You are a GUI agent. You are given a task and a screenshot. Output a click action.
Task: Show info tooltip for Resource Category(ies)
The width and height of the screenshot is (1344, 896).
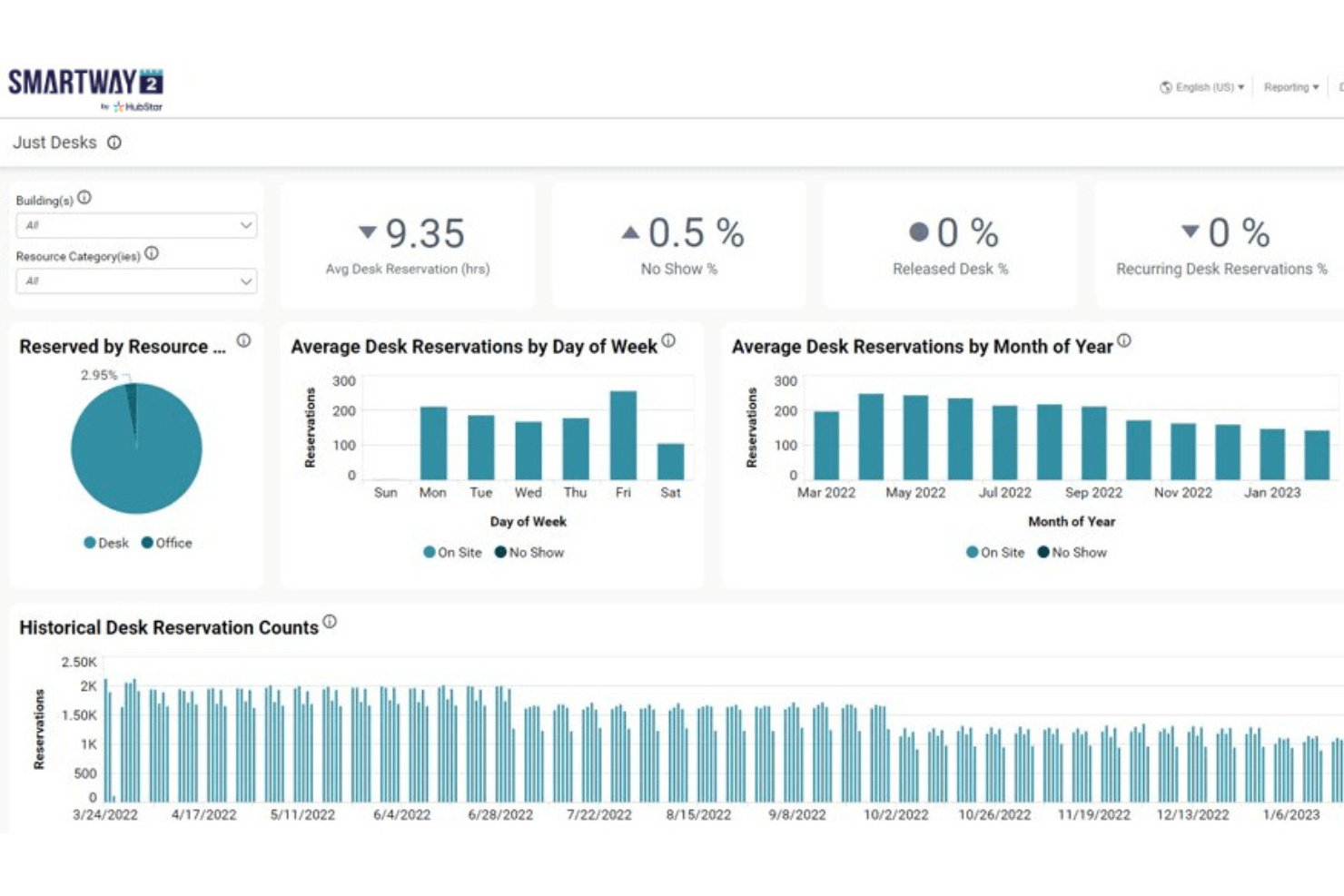152,253
